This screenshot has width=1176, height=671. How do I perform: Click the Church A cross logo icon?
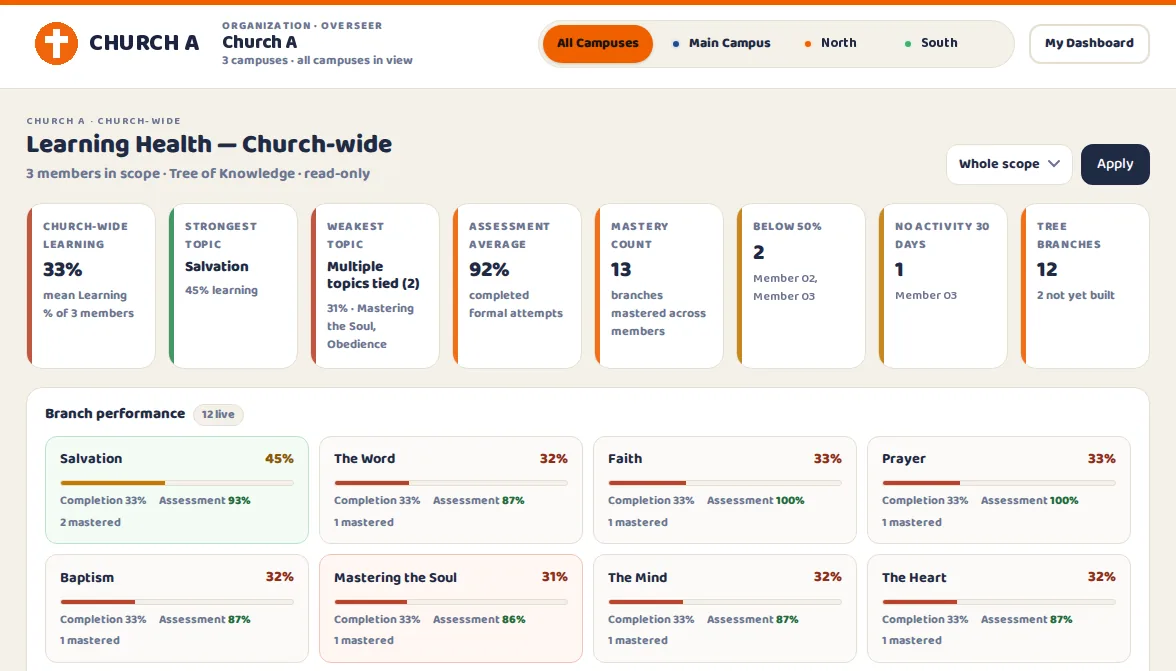point(56,43)
